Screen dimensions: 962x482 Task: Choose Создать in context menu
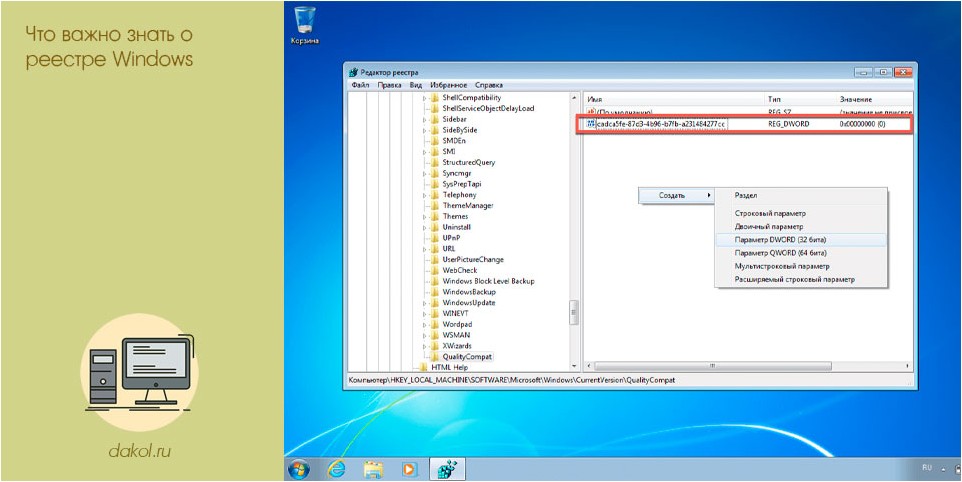click(677, 196)
